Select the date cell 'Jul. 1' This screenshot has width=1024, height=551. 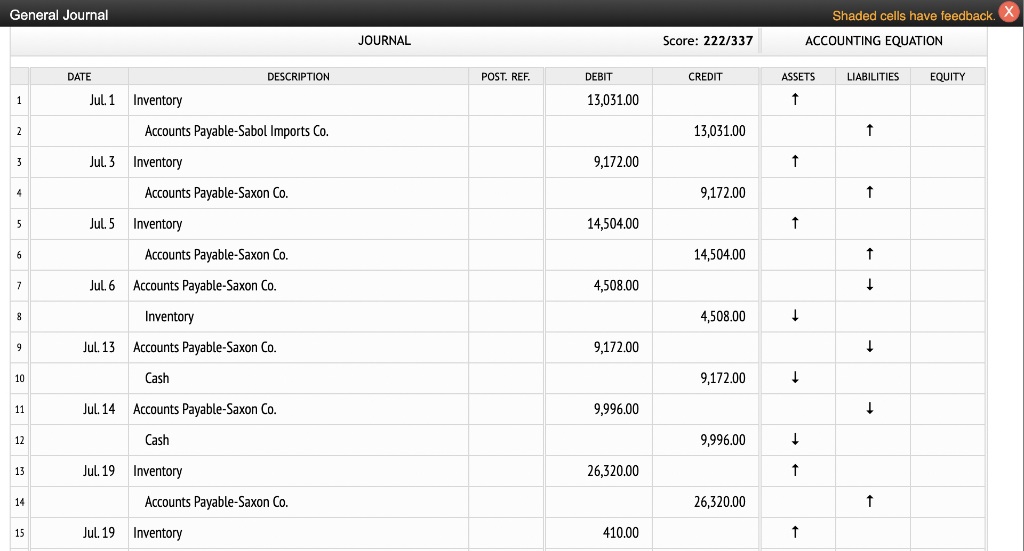point(102,100)
